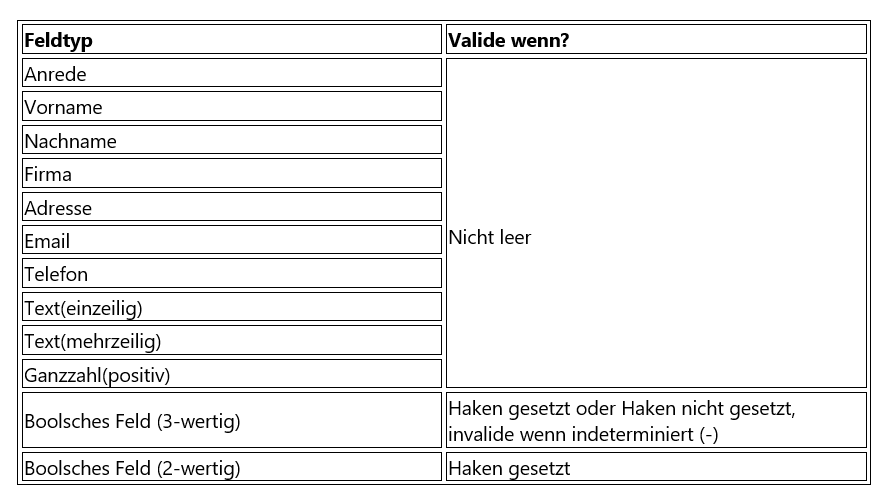
Task: Select the Firma table cell
Action: pos(231,174)
